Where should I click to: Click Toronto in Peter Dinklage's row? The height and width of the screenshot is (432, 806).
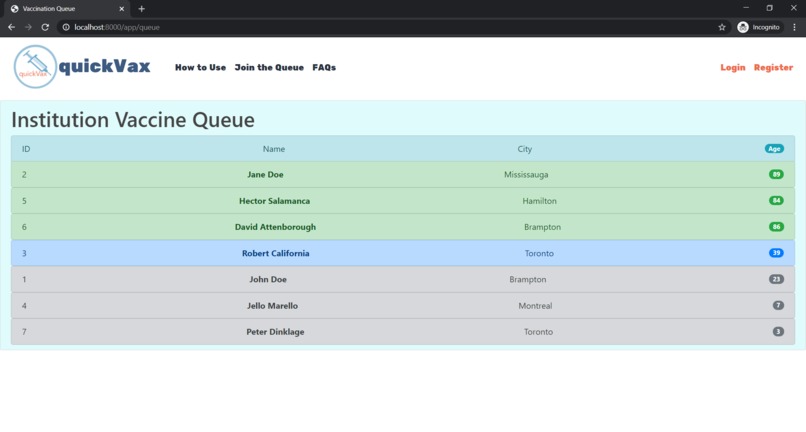538,332
